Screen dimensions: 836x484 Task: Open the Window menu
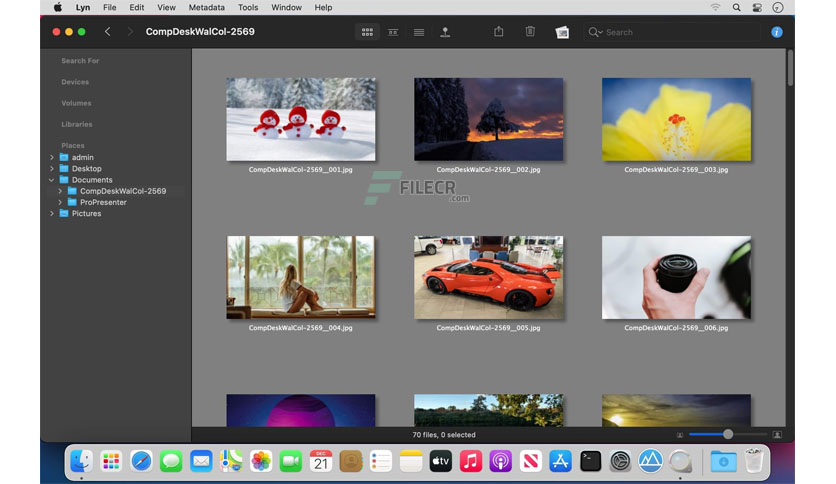[x=286, y=7]
